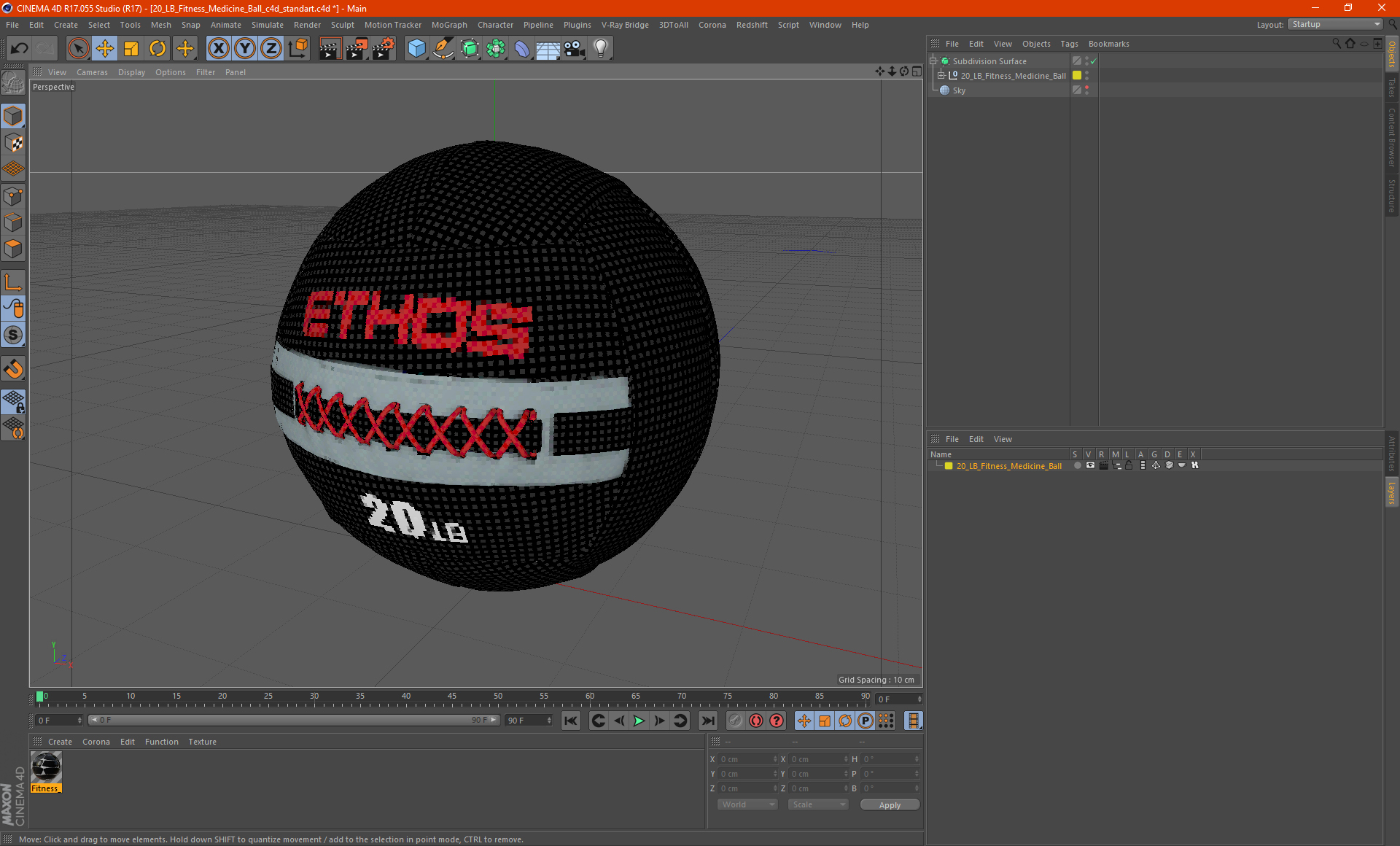Image resolution: width=1400 pixels, height=846 pixels.
Task: Open the Redshift menu
Action: [752, 25]
